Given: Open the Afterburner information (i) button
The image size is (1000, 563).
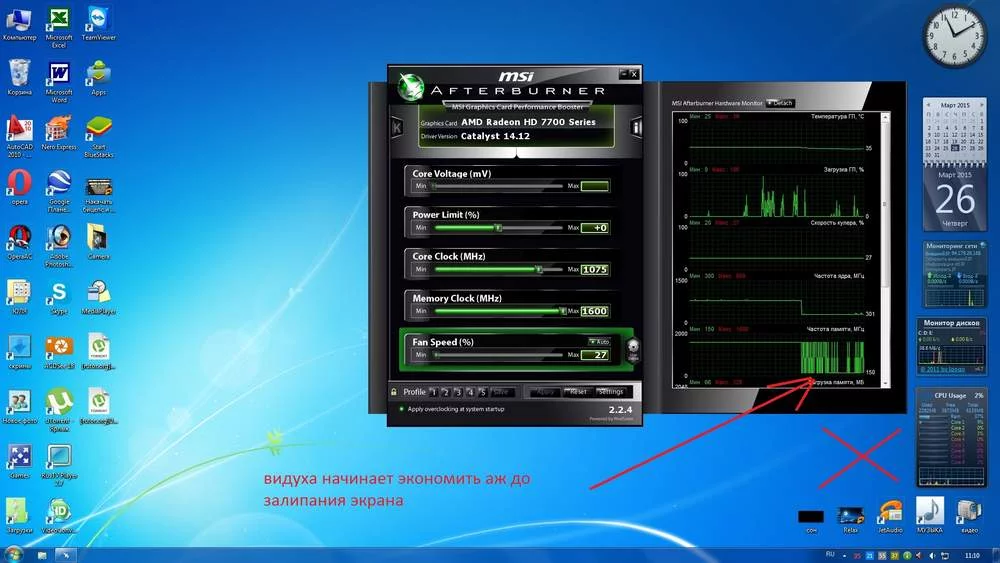Looking at the screenshot, I should (636, 127).
